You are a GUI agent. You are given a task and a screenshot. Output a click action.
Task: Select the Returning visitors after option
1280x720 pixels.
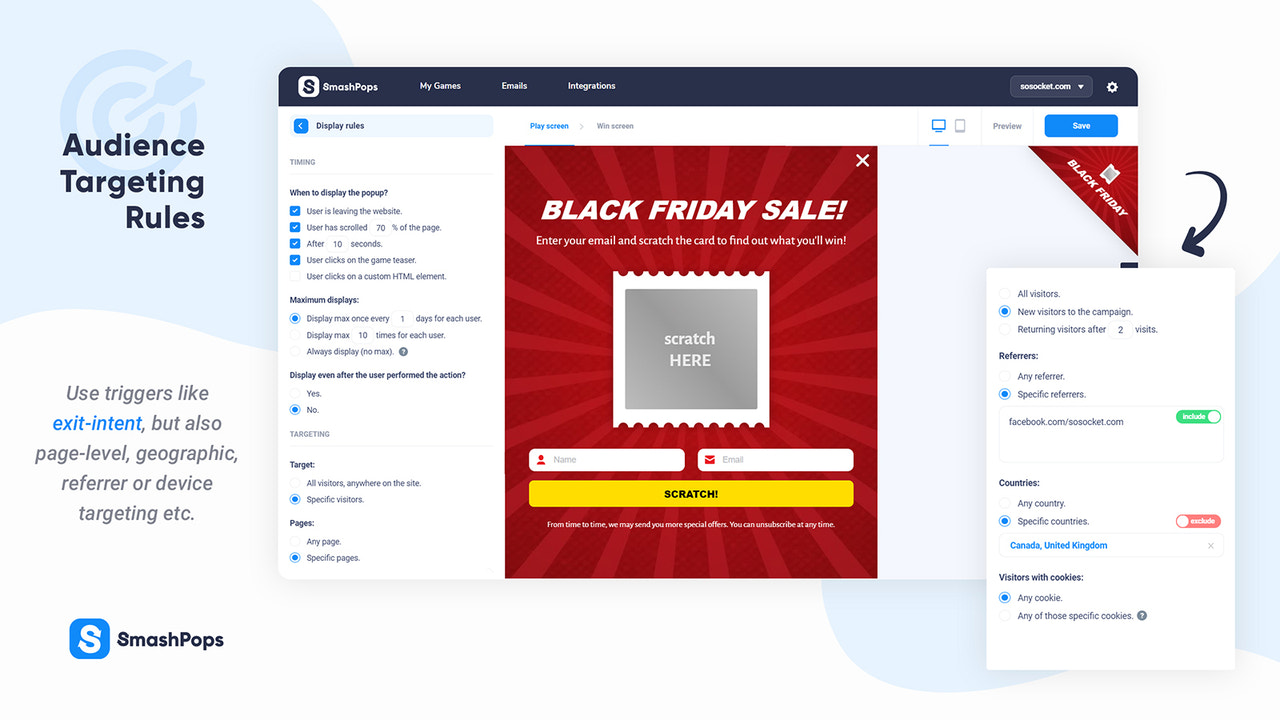tap(1004, 329)
